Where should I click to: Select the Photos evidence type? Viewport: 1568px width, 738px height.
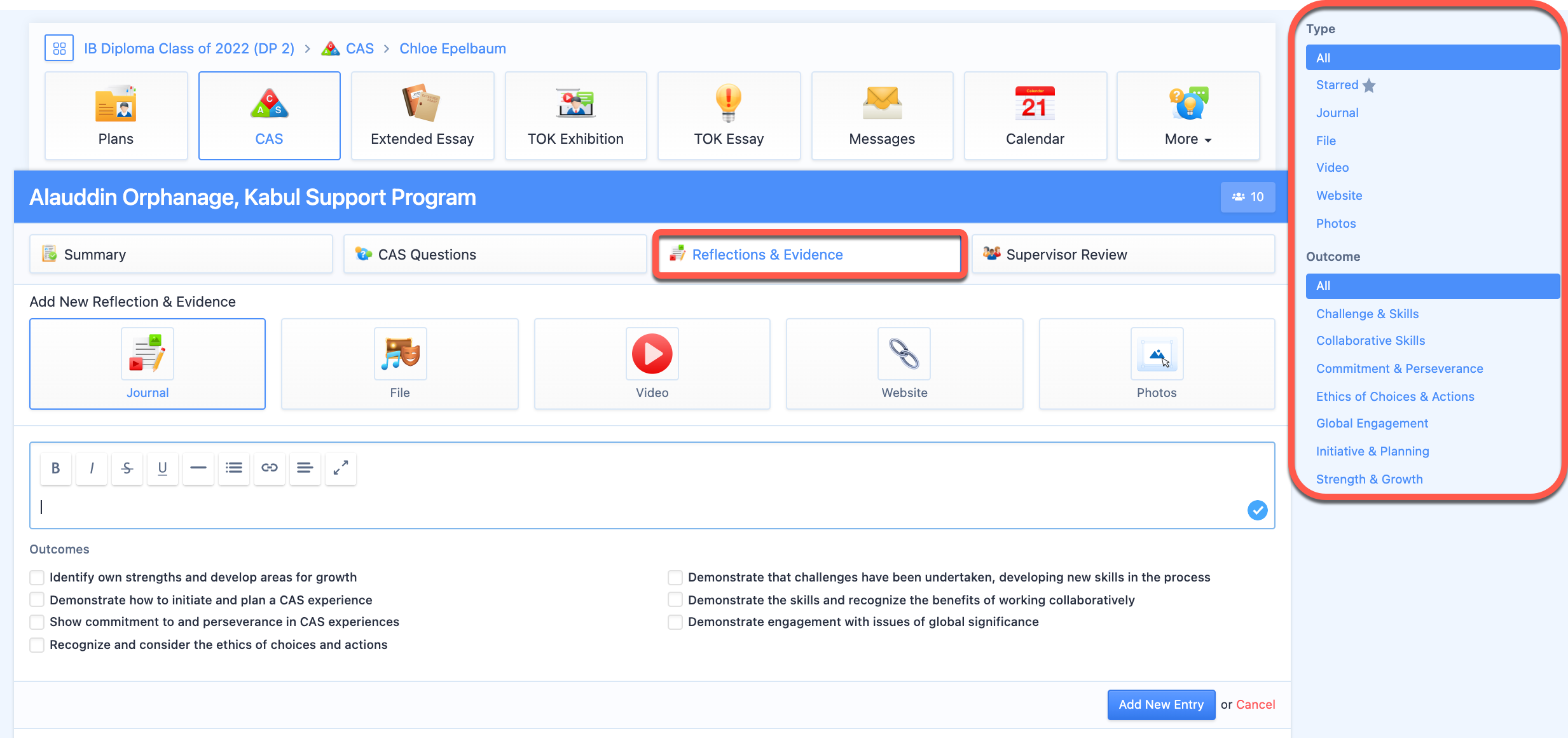pyautogui.click(x=1157, y=364)
